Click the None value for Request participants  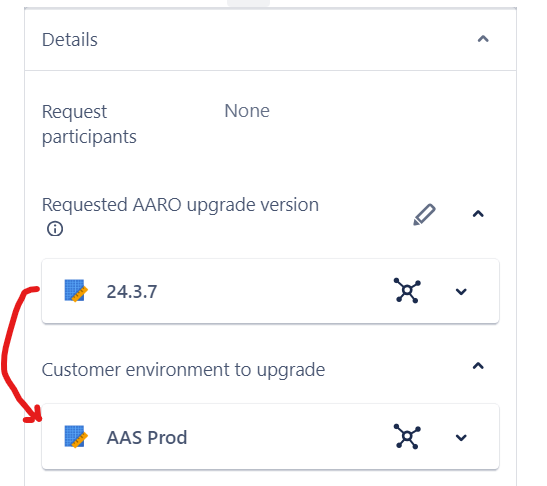point(247,111)
